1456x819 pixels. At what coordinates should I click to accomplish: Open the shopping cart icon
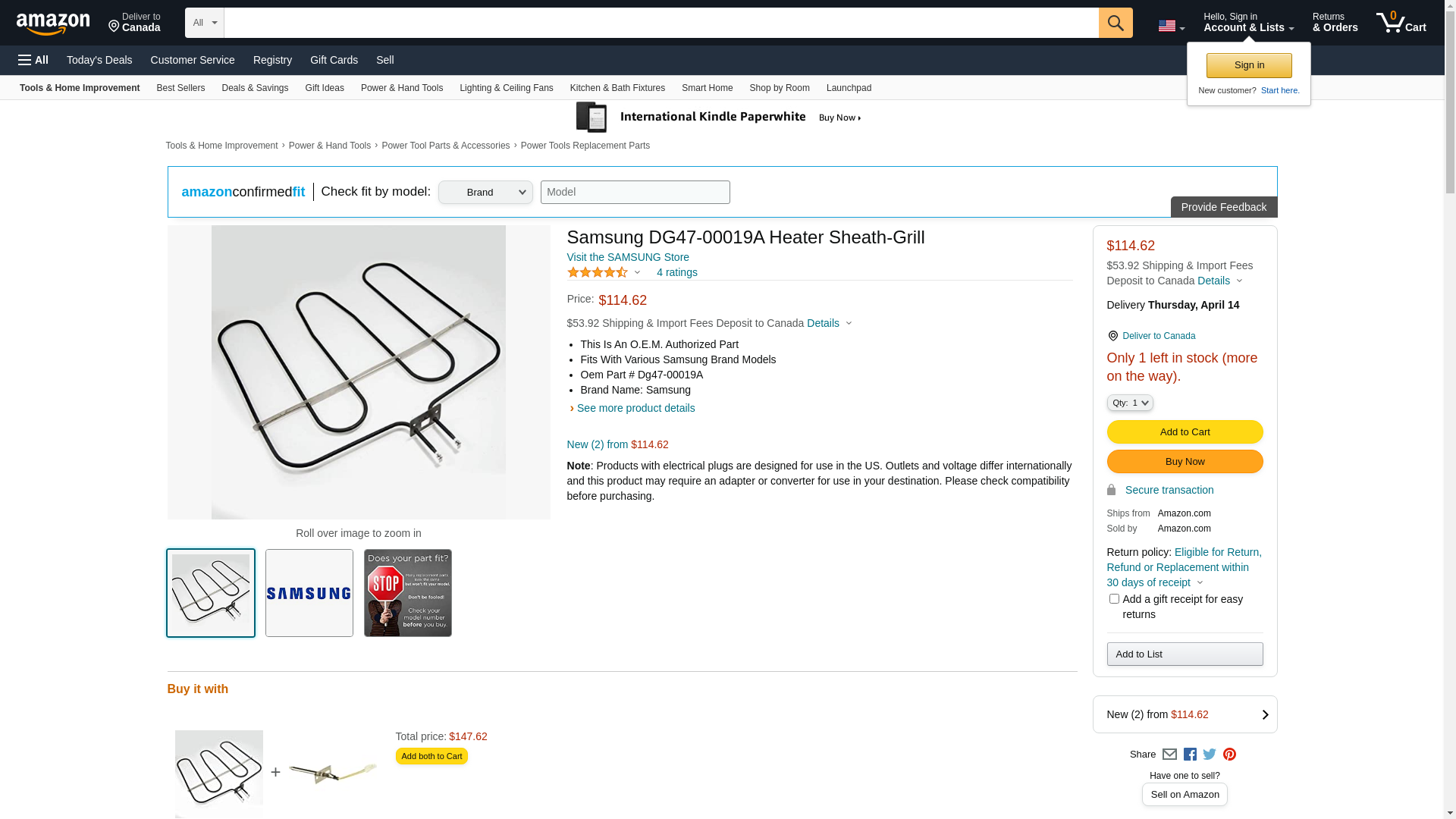[x=1400, y=23]
